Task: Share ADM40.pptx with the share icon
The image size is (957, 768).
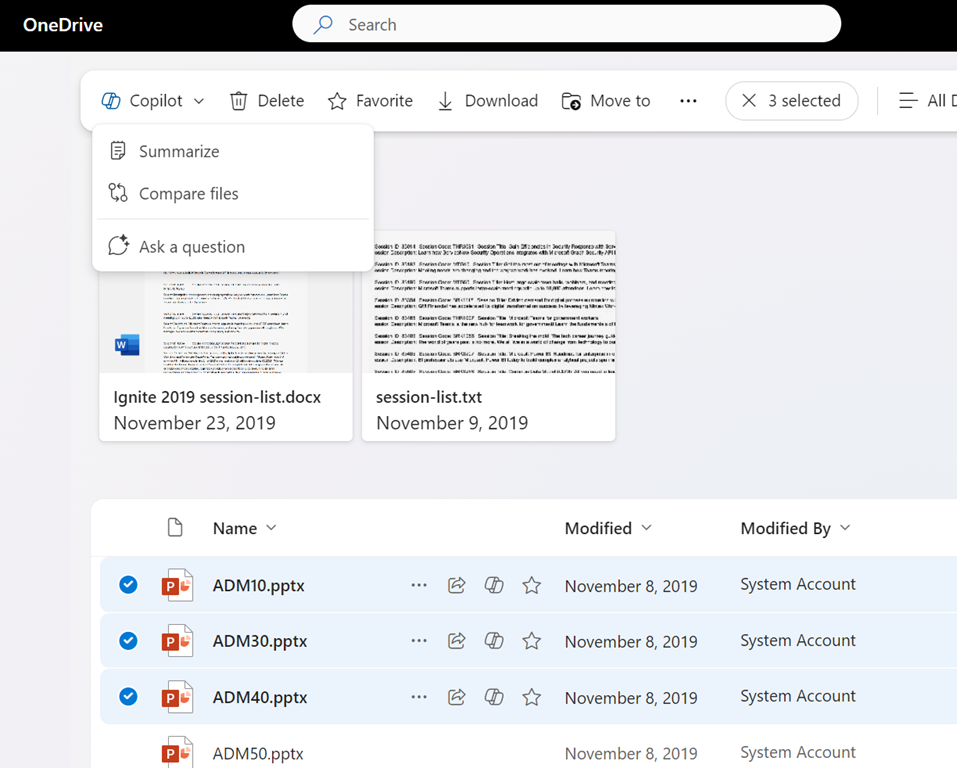Action: 457,697
